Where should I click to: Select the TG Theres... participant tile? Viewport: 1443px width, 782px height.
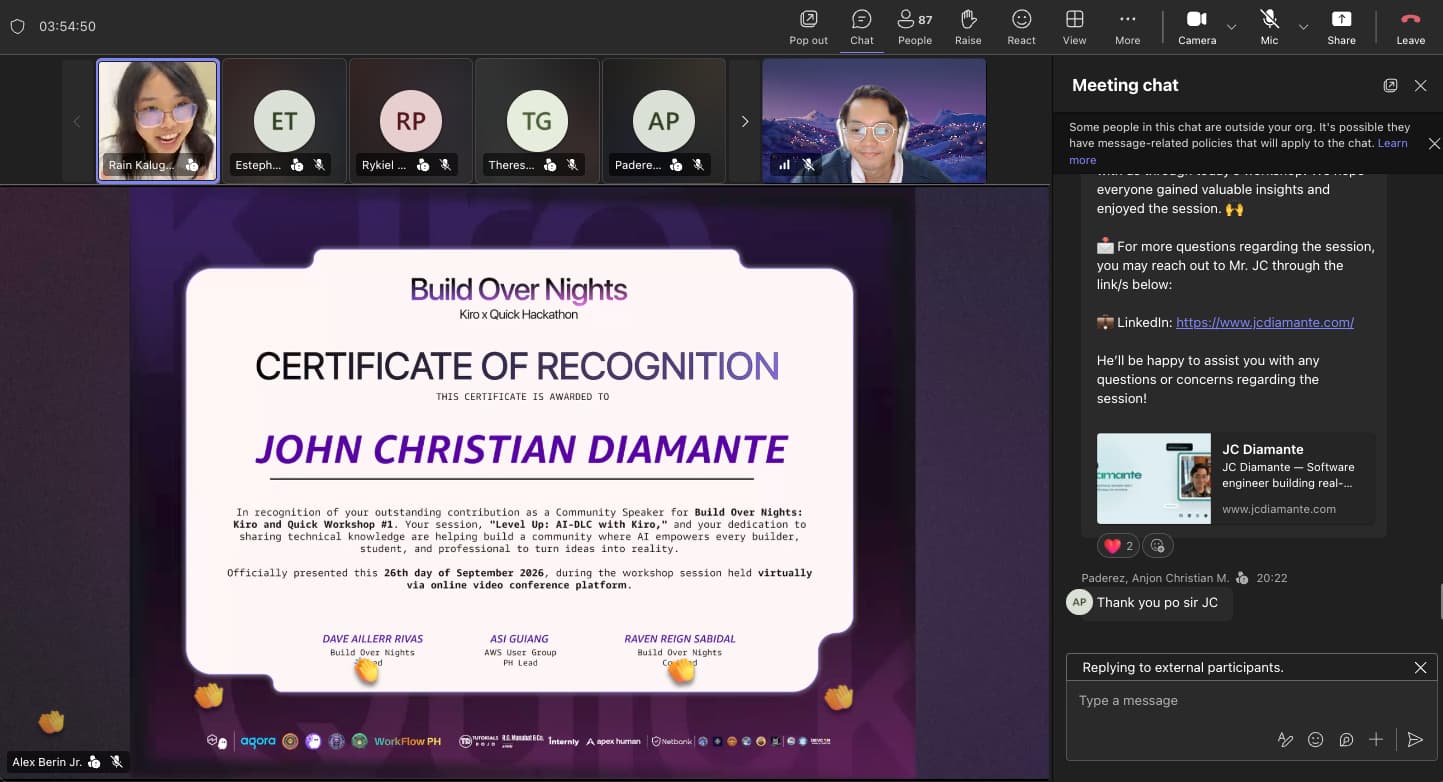[537, 121]
